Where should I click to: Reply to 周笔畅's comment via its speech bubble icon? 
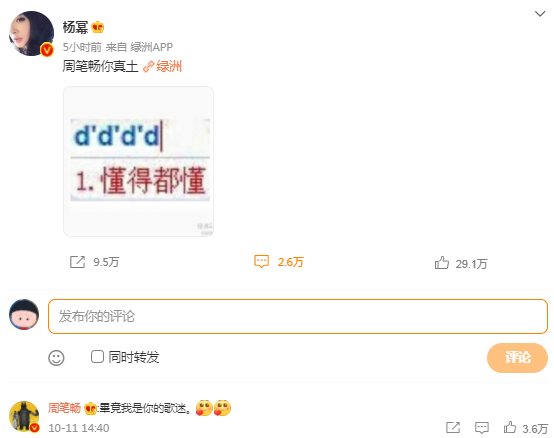tap(482, 428)
